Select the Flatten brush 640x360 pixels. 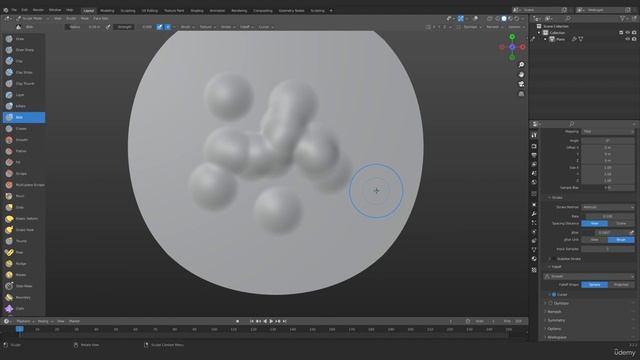(x=24, y=151)
